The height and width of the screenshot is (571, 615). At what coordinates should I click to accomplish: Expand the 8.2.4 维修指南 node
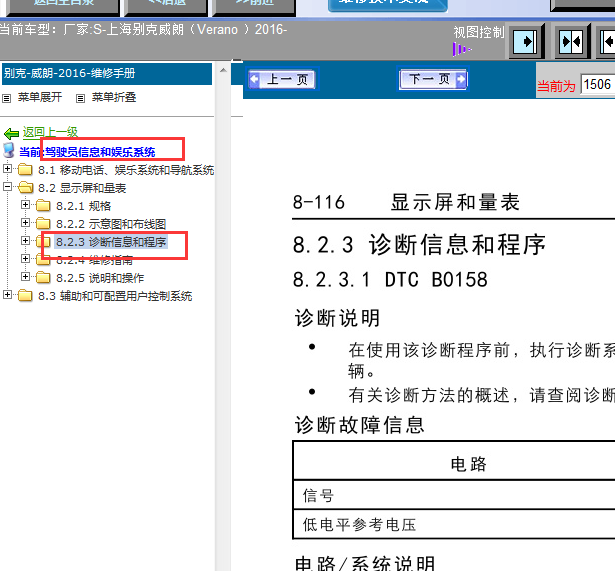click(25, 258)
